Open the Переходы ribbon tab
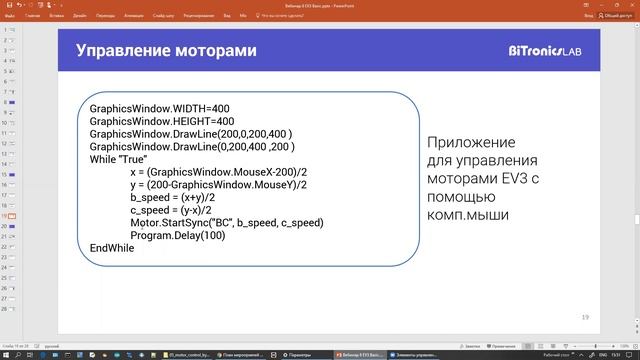 click(105, 16)
